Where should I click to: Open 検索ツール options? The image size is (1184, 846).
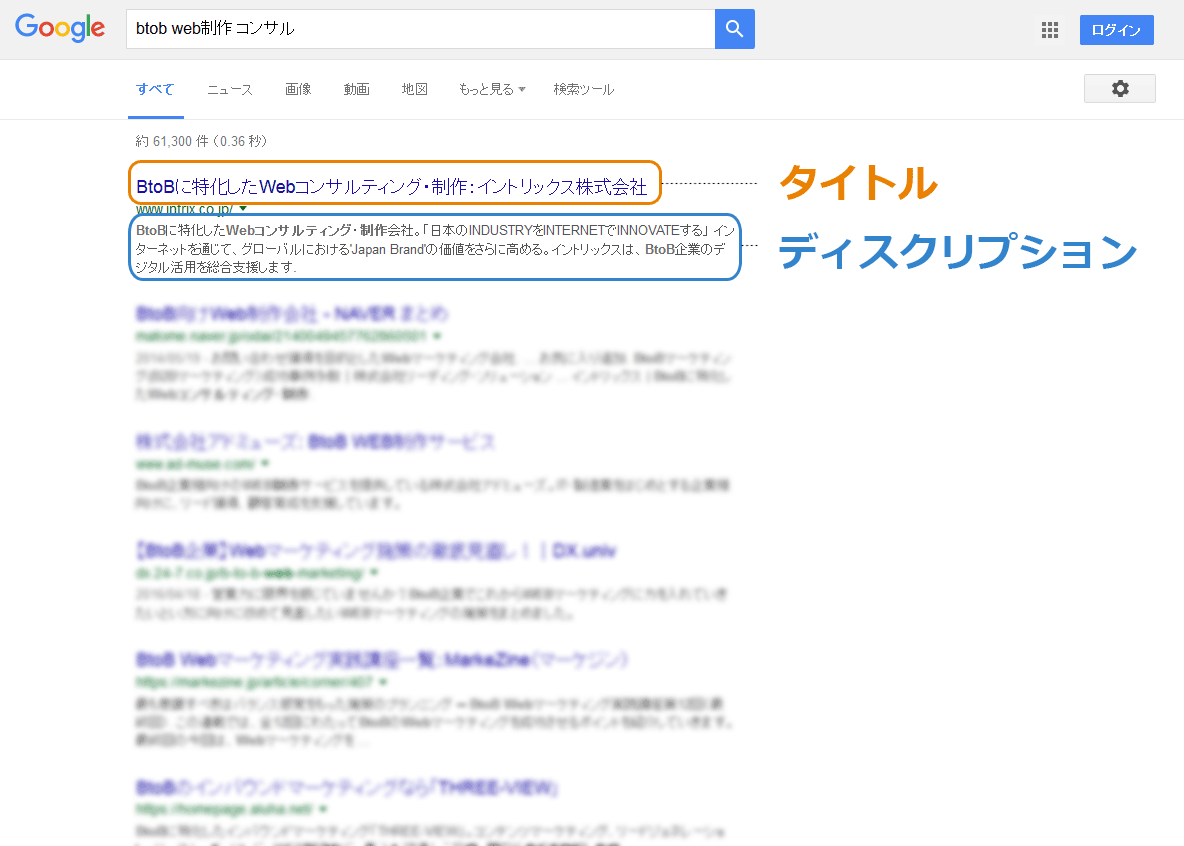pyautogui.click(x=584, y=89)
